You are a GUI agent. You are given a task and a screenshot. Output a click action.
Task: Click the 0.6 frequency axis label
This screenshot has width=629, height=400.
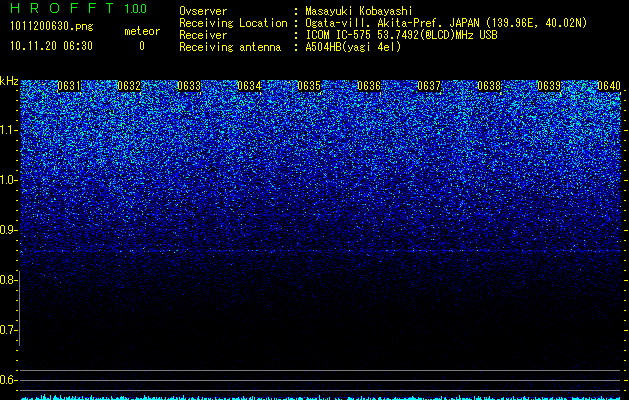click(8, 380)
